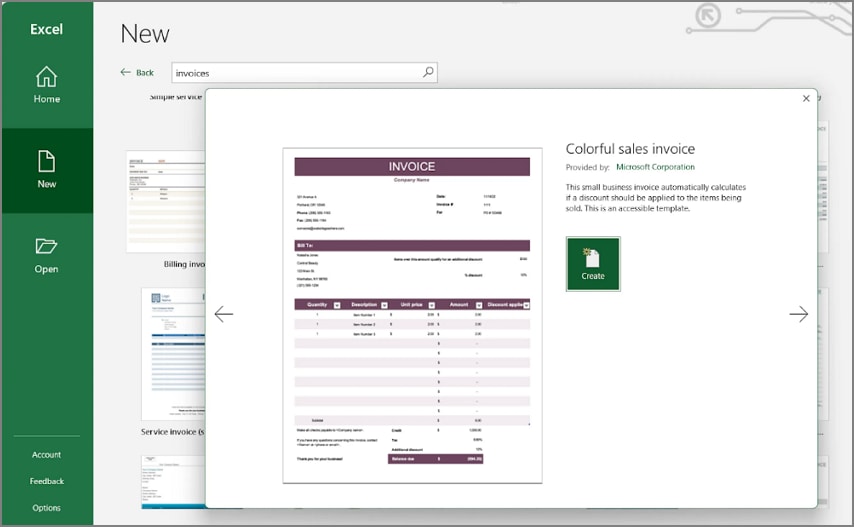Open Account in the sidebar

[46, 455]
